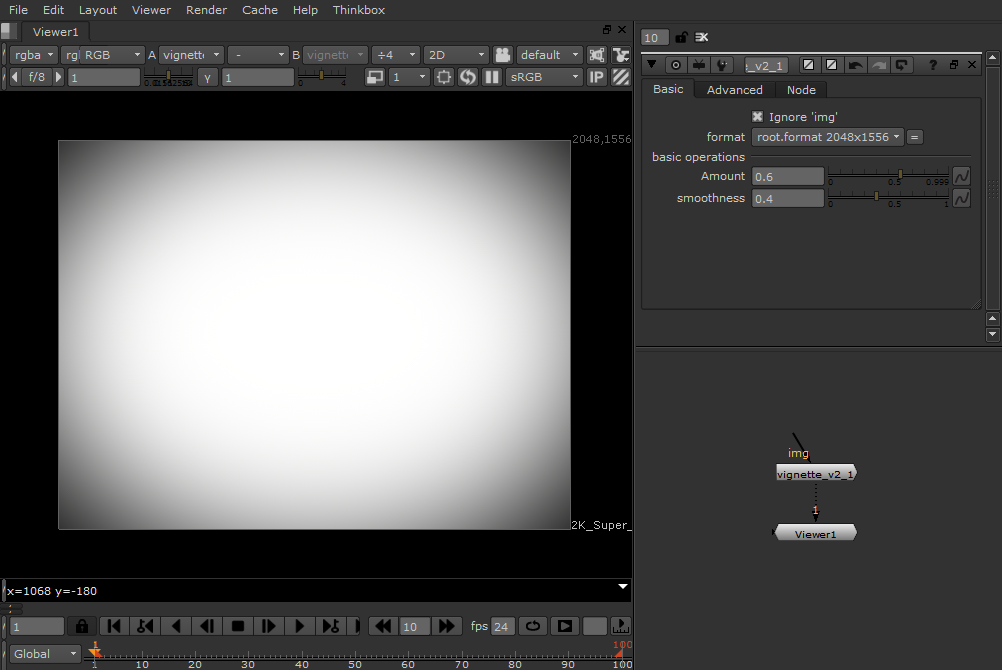Click the wrench edit node icon
Screen dimensions: 1002x670
pyautogui.click(x=722, y=65)
